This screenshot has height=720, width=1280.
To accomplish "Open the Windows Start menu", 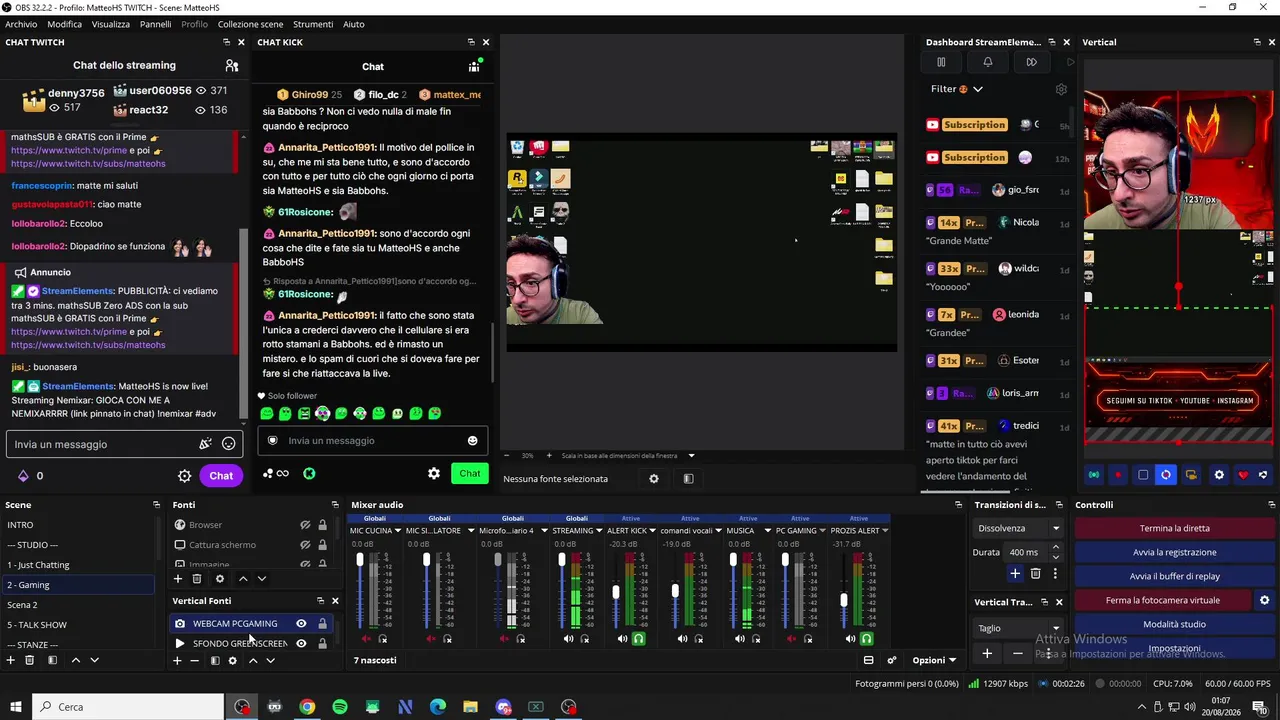I will click(15, 707).
